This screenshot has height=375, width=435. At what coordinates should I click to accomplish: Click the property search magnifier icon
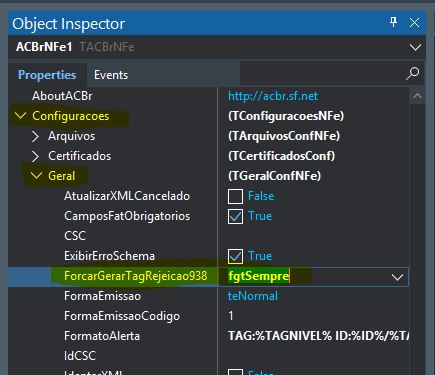click(x=412, y=74)
